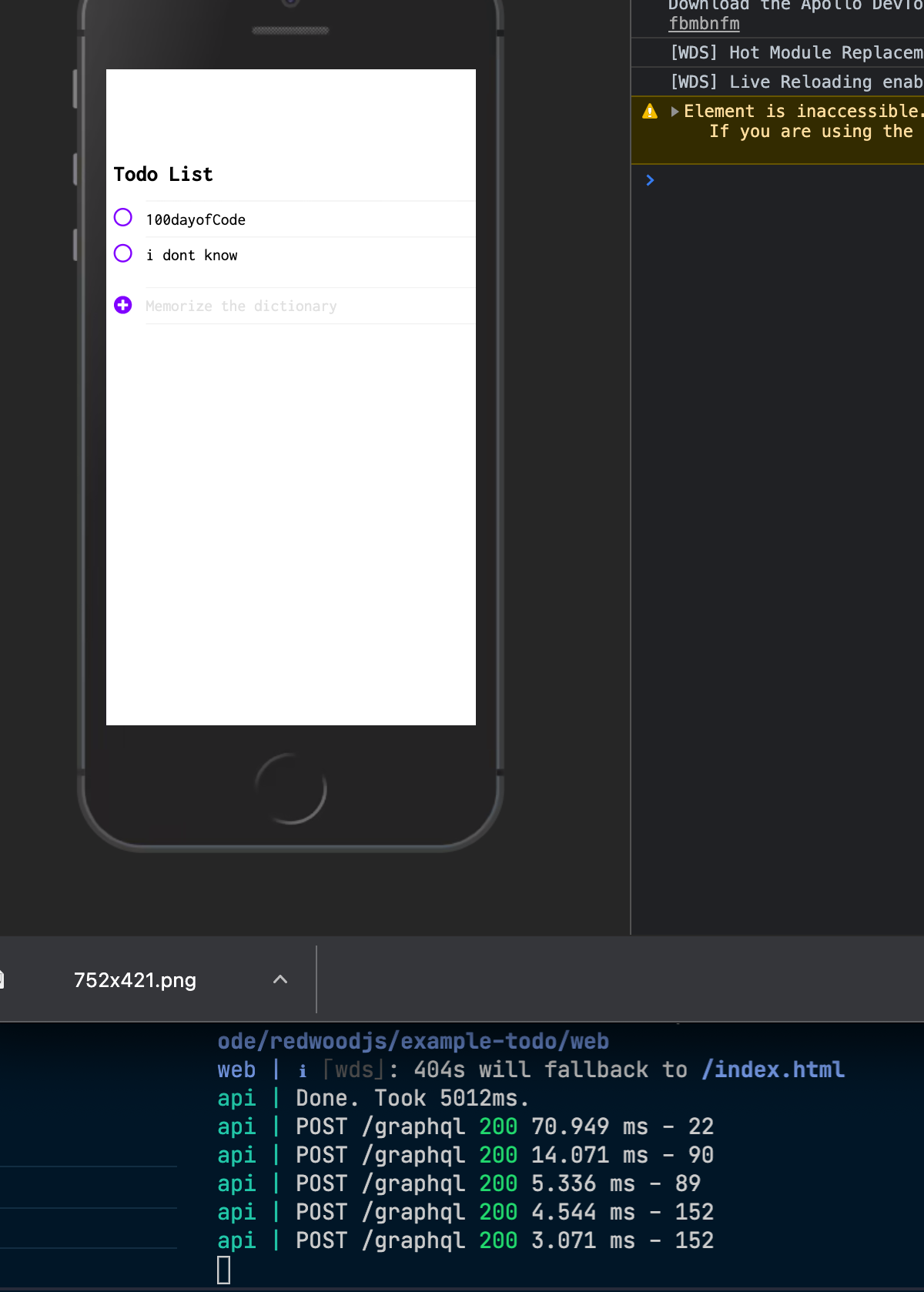The width and height of the screenshot is (924, 1292).
Task: Expand the Element is inaccessible warning
Action: tap(675, 112)
